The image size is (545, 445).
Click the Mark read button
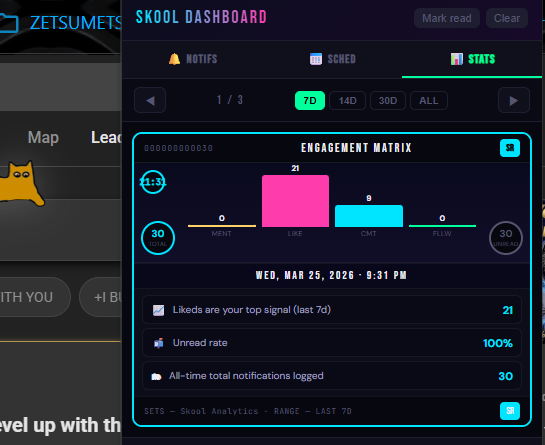(x=447, y=18)
